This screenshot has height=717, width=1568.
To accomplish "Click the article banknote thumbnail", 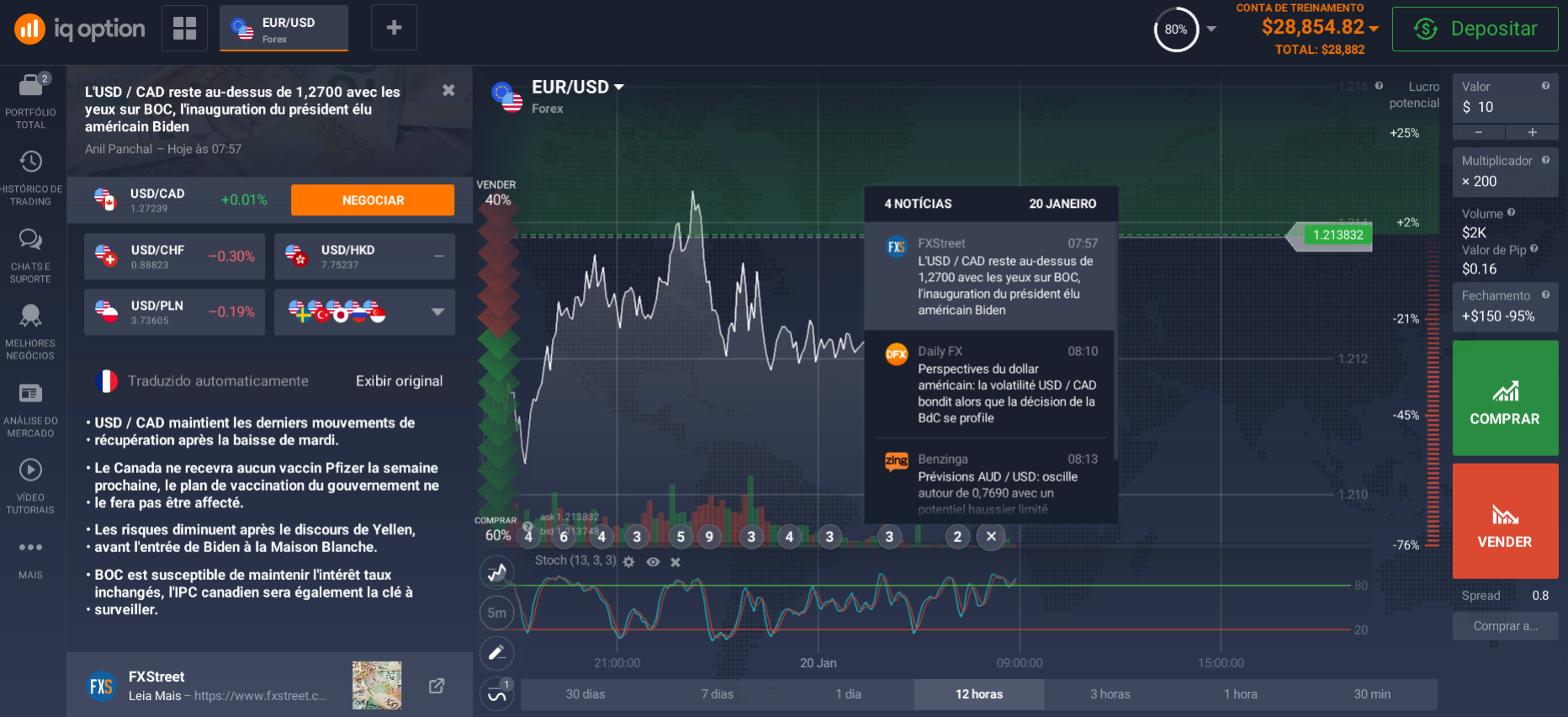I will click(377, 685).
